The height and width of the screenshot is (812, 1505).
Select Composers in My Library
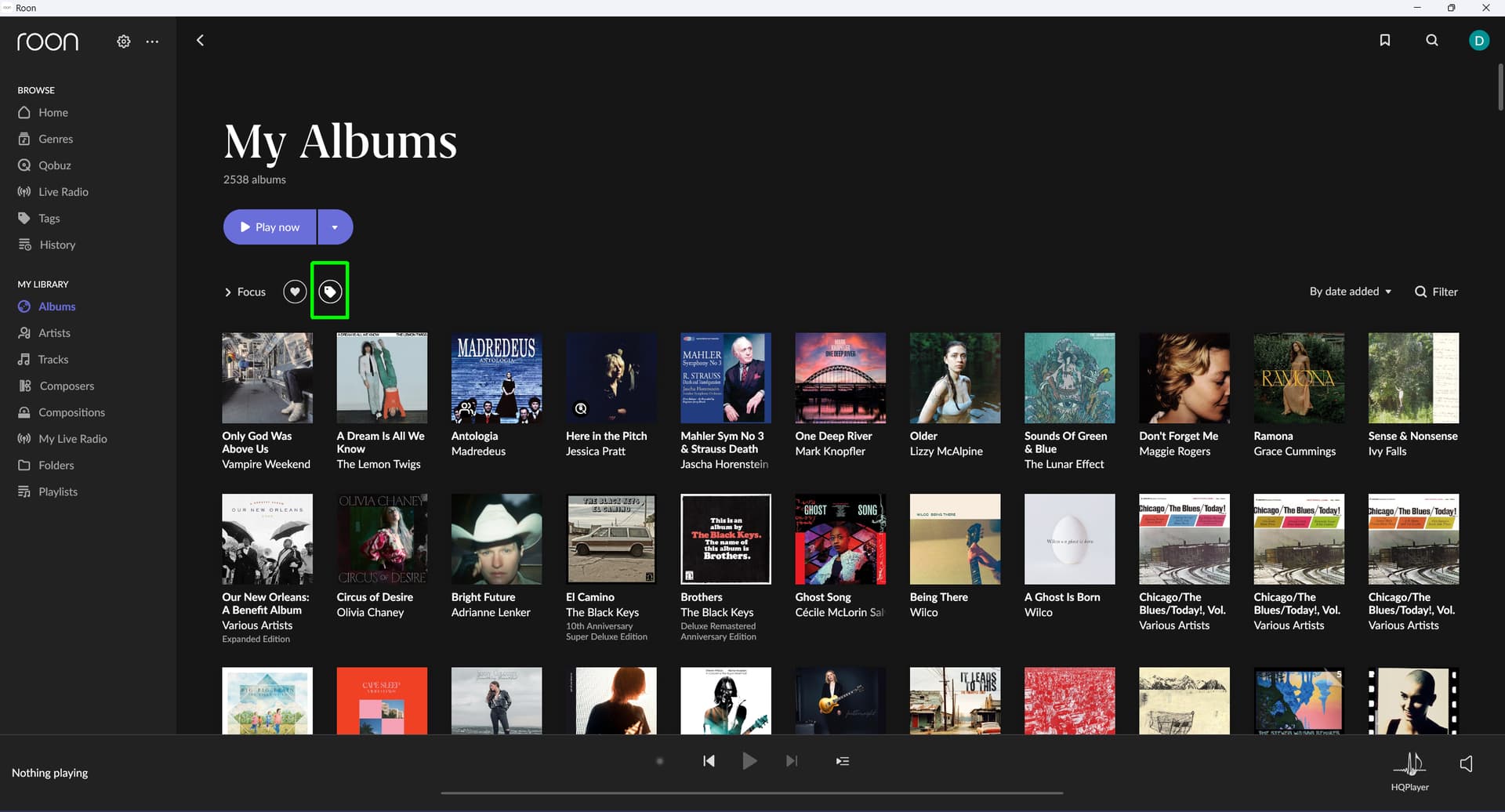56,386
